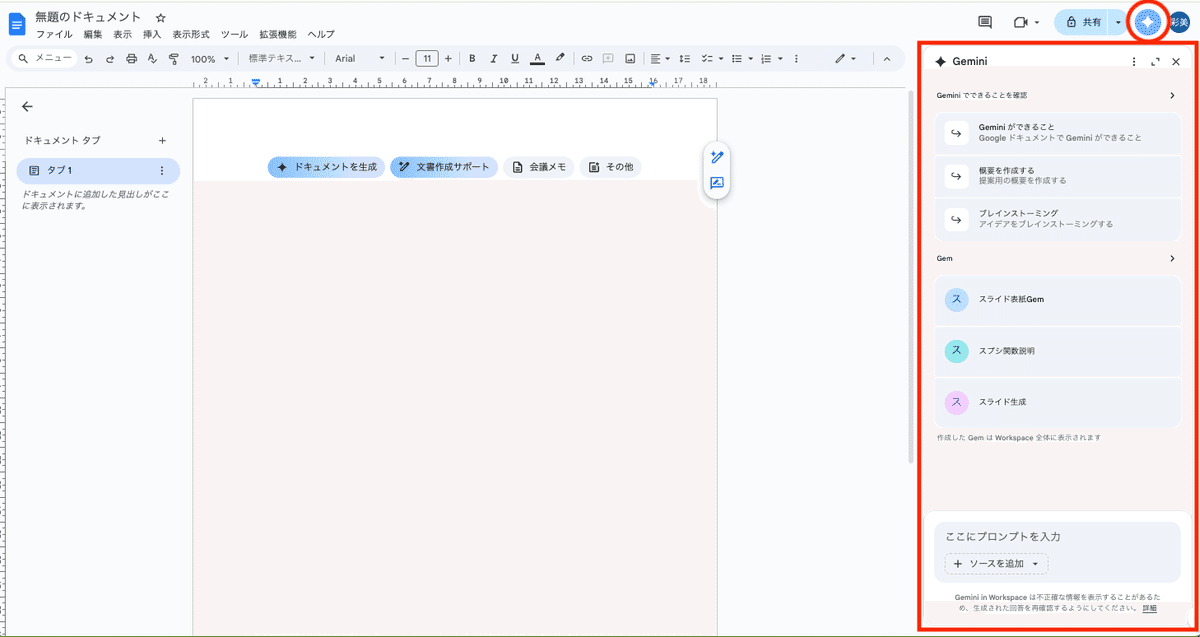The height and width of the screenshot is (637, 1200).
Task: Click the 共有 share button
Action: [1083, 22]
